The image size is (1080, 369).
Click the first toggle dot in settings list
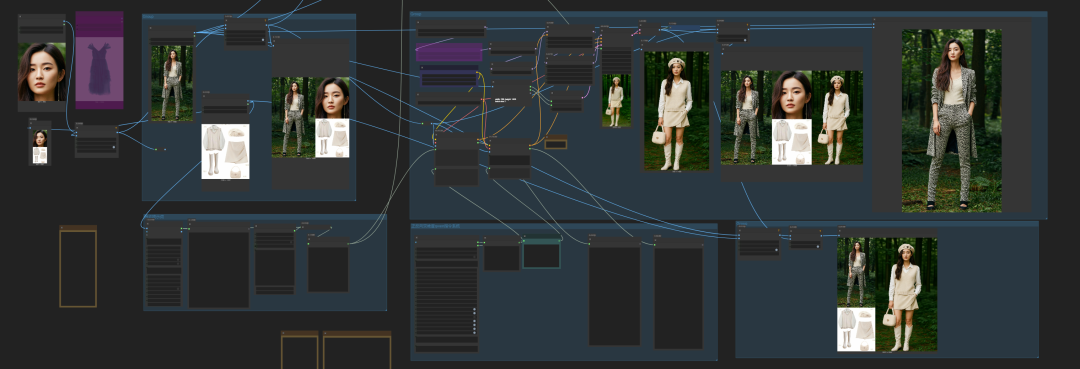pos(474,310)
